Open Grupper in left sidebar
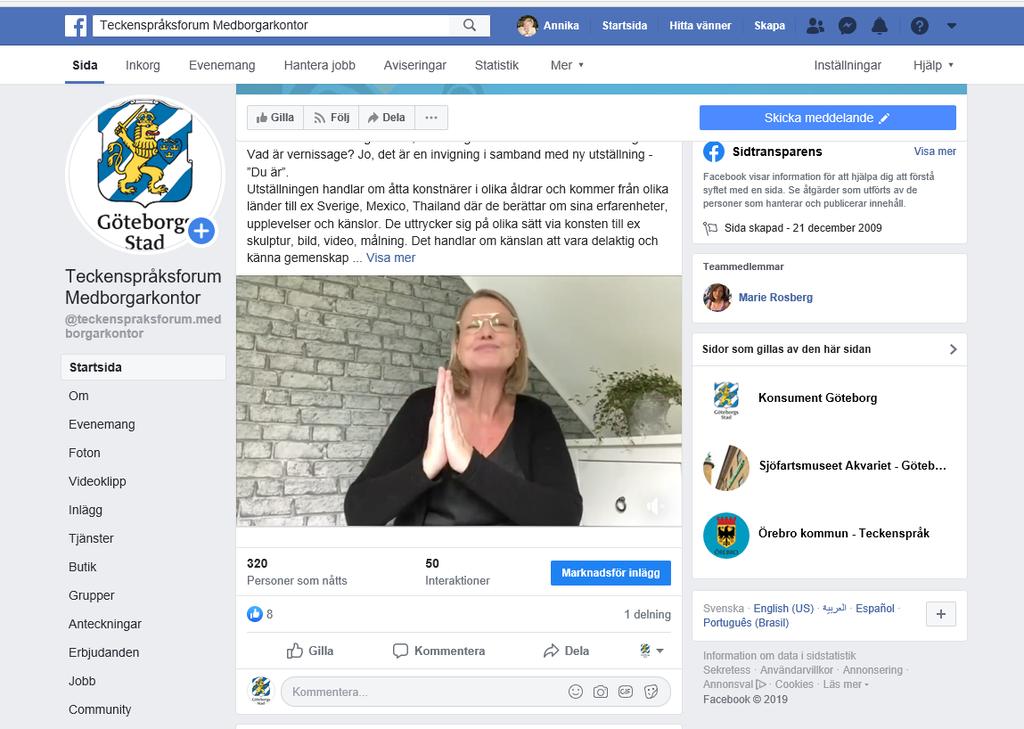Image resolution: width=1024 pixels, height=729 pixels. [x=91, y=595]
